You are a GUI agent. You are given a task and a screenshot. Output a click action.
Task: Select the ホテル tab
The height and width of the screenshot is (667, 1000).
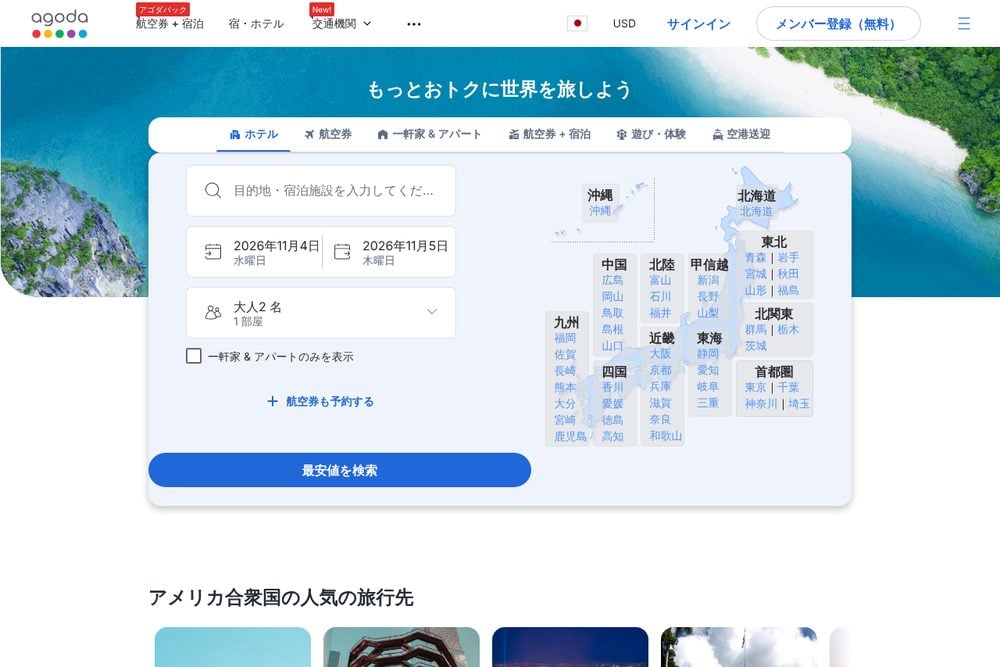click(x=253, y=135)
